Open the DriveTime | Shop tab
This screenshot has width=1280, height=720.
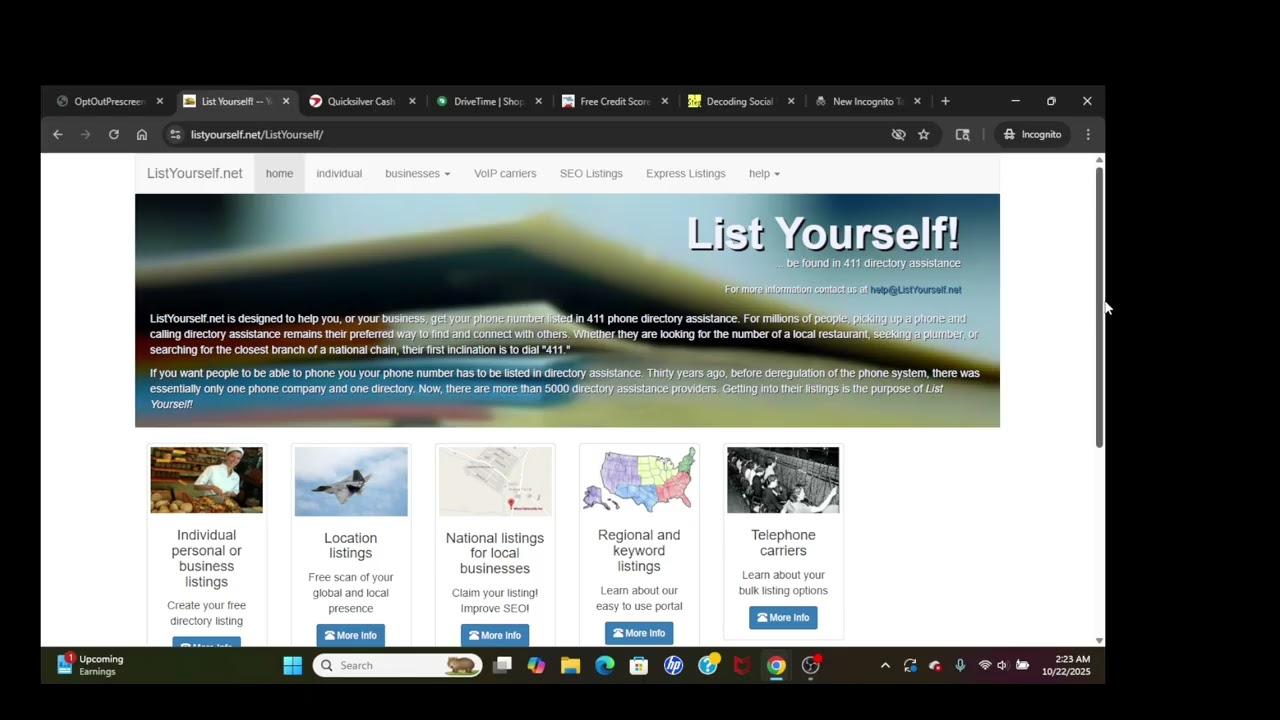487,101
